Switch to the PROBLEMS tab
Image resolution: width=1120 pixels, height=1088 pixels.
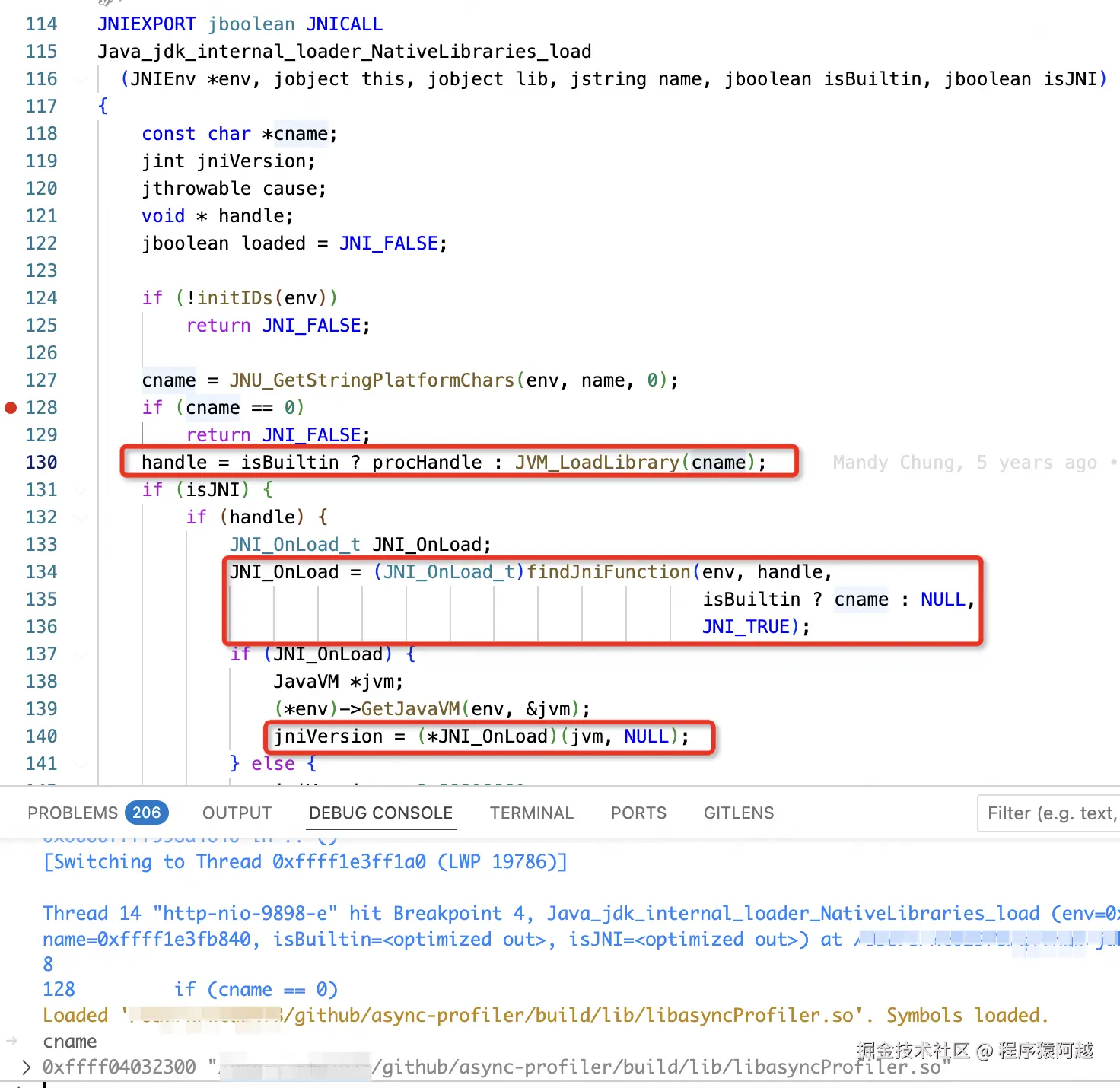tap(72, 813)
